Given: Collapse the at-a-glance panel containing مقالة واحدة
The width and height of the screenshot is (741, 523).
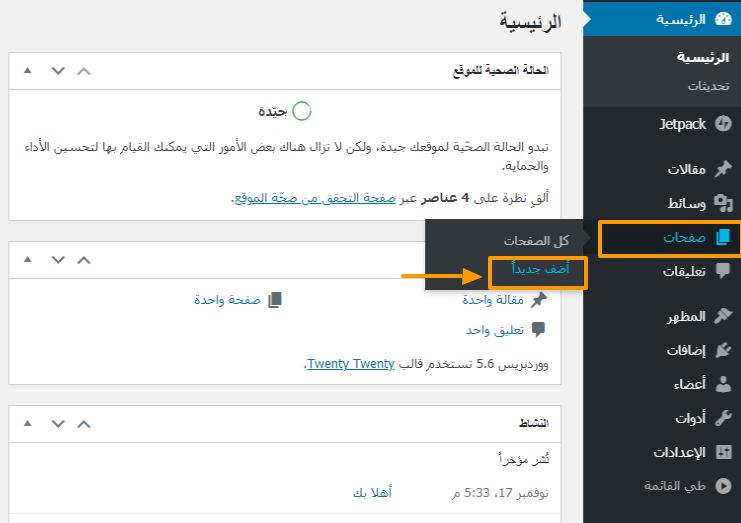Looking at the screenshot, I should coord(27,259).
